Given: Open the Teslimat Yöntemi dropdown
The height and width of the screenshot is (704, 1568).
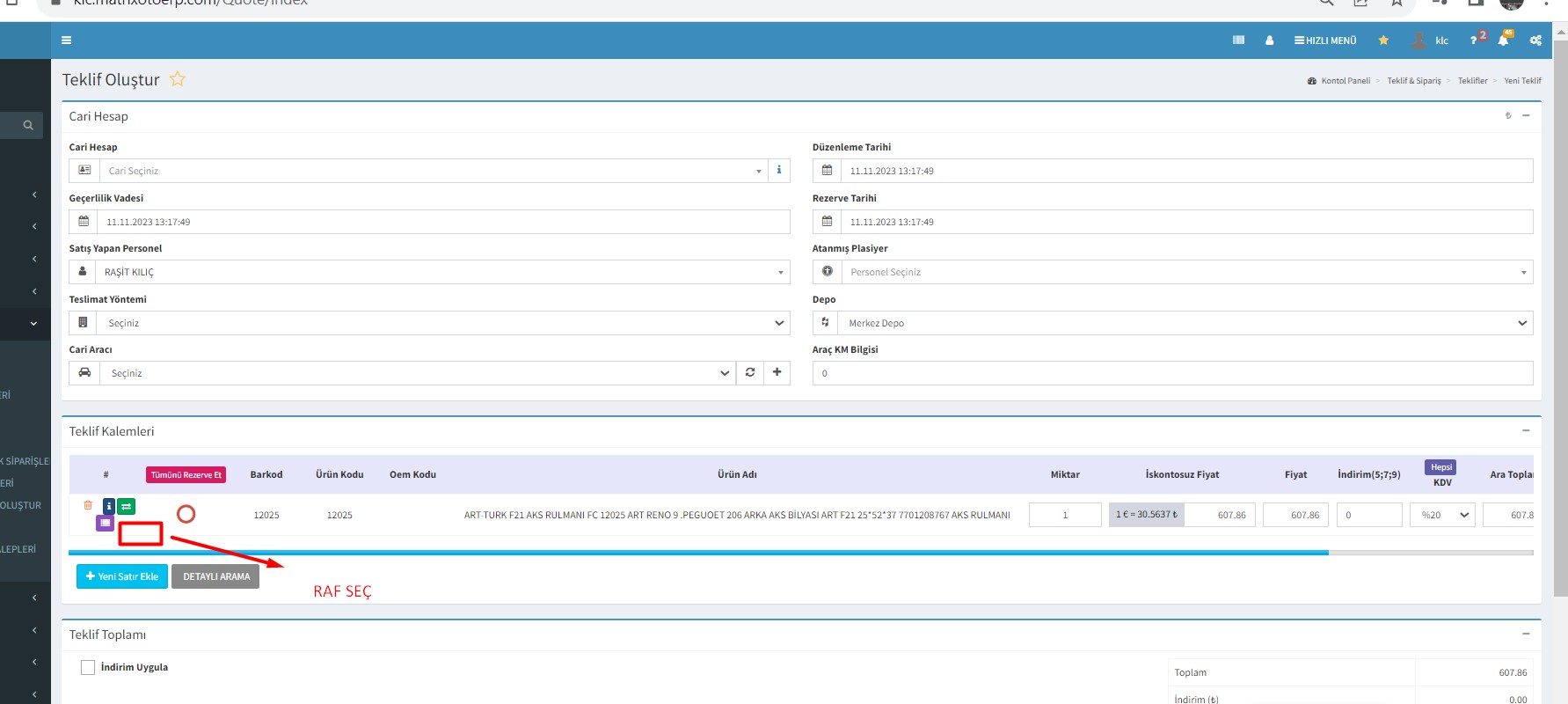Looking at the screenshot, I should click(x=443, y=323).
